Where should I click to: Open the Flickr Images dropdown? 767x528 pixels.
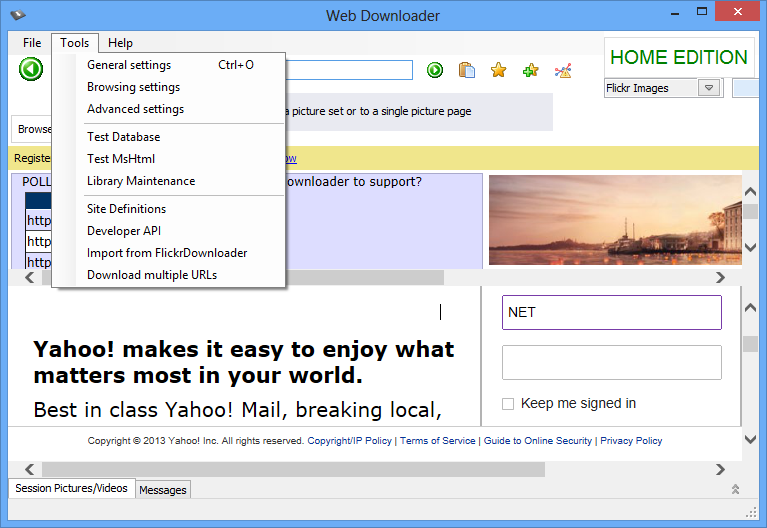pos(709,88)
